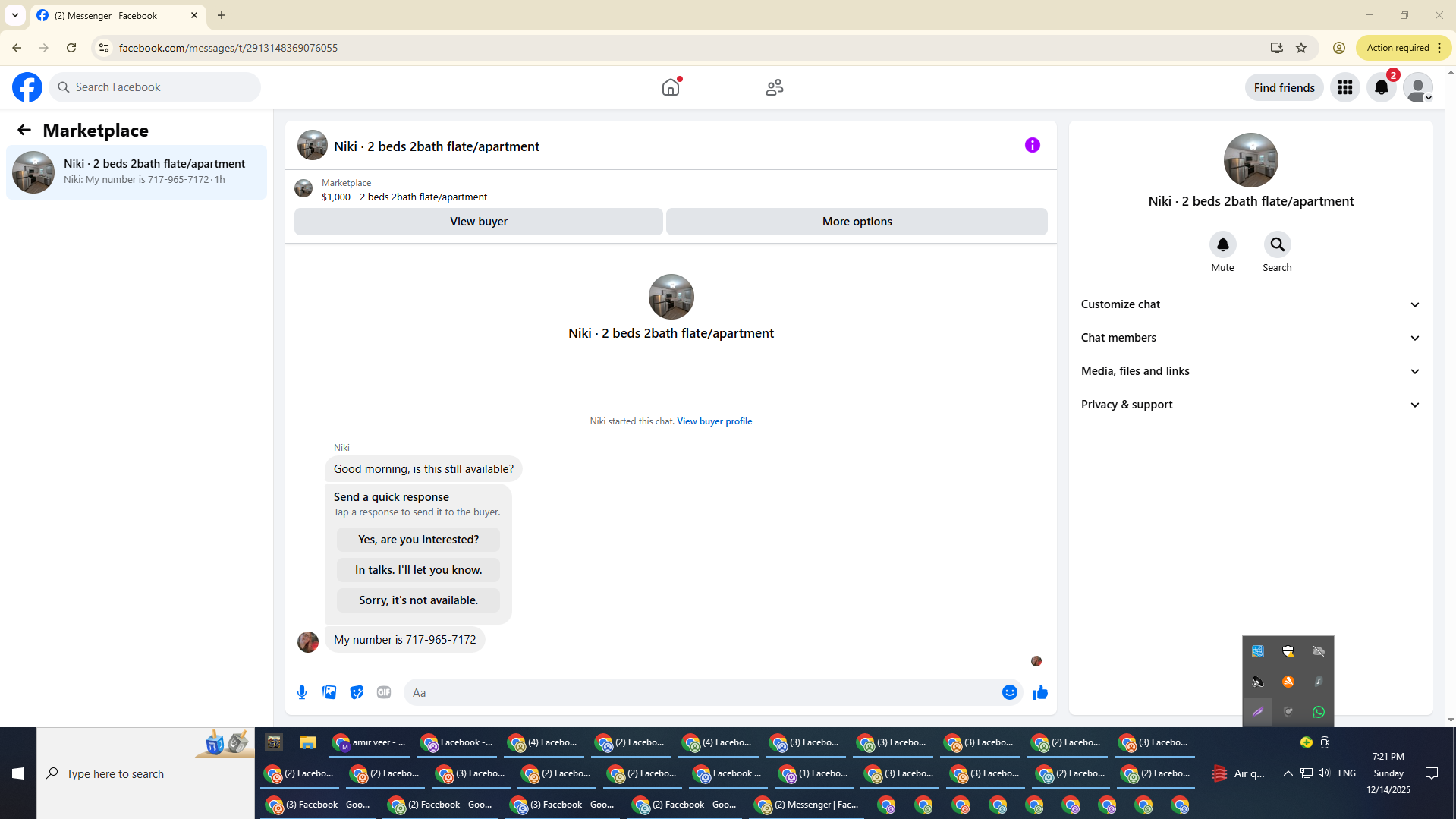
Task: Click Find friends button
Action: [x=1284, y=87]
